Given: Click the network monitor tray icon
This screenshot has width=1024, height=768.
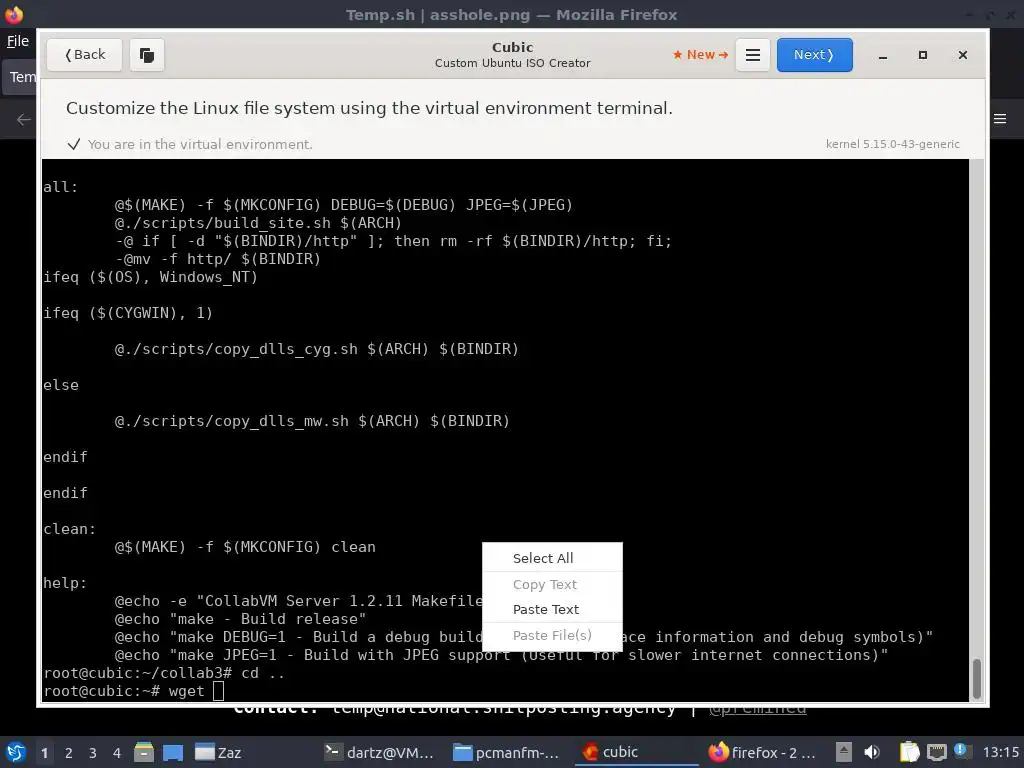Looking at the screenshot, I should (936, 752).
